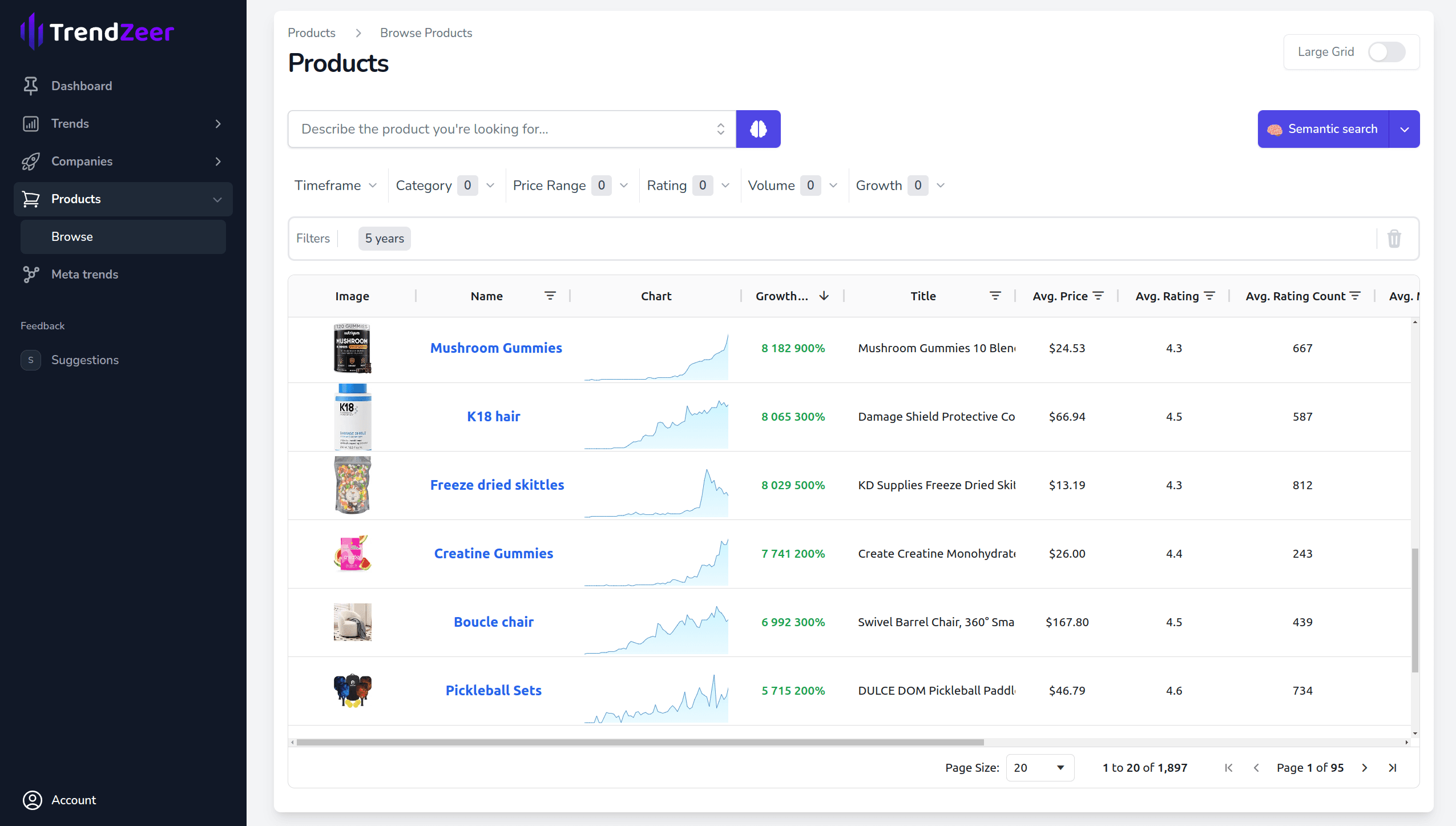Open the Name column filter icon
Screen dimensions: 1456x826
click(x=550, y=296)
